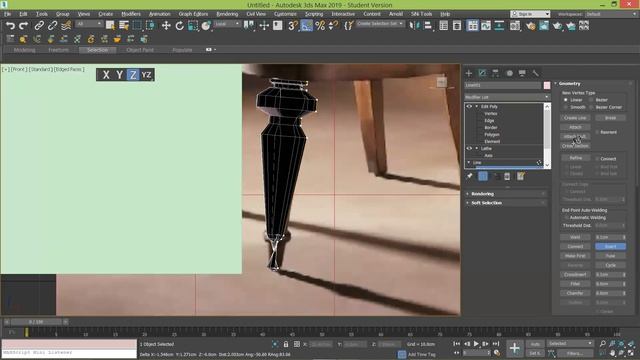This screenshot has width=640, height=360.
Task: Click the Chamfer button
Action: [x=575, y=293]
